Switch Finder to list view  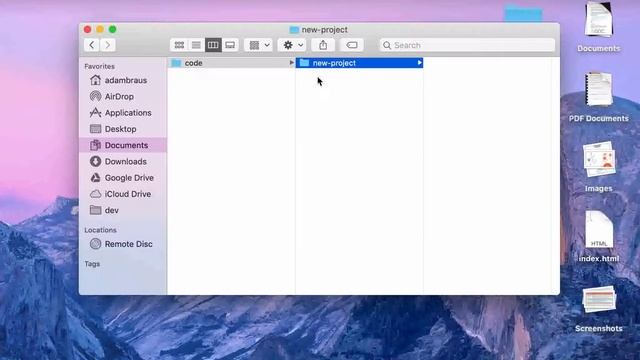point(196,45)
